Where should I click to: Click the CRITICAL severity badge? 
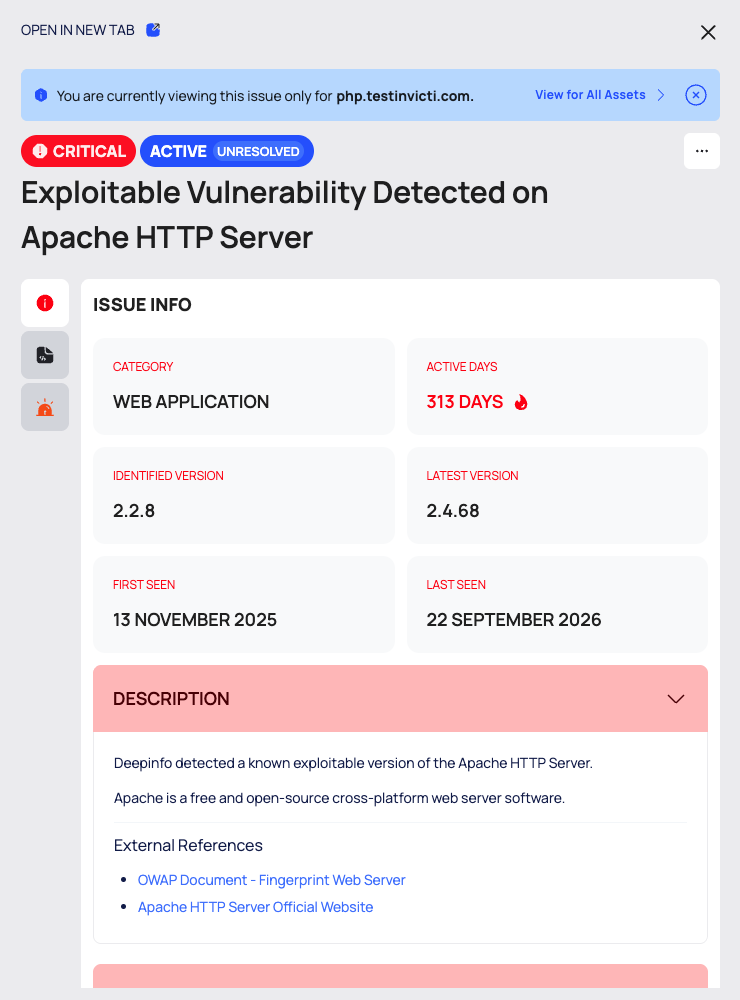tap(78, 151)
